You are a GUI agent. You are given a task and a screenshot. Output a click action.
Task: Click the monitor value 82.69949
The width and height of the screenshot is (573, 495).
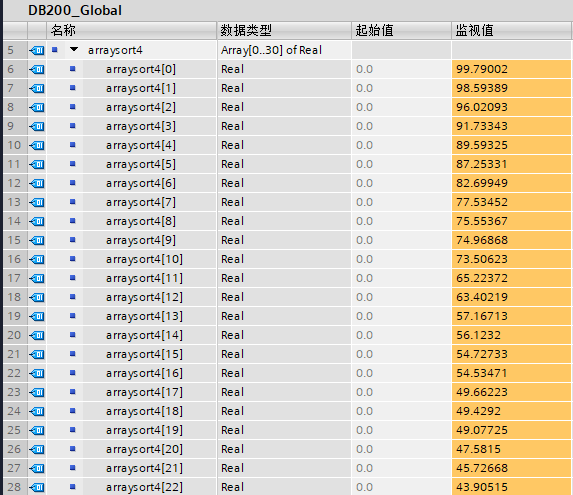pos(511,183)
